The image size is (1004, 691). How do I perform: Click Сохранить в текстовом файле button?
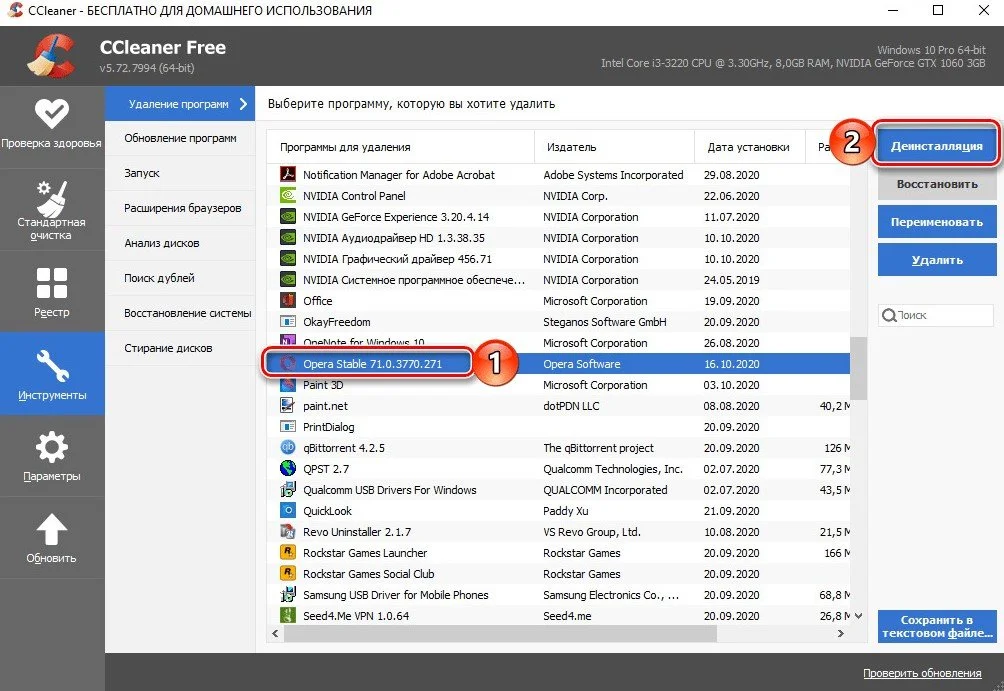pyautogui.click(x=937, y=626)
